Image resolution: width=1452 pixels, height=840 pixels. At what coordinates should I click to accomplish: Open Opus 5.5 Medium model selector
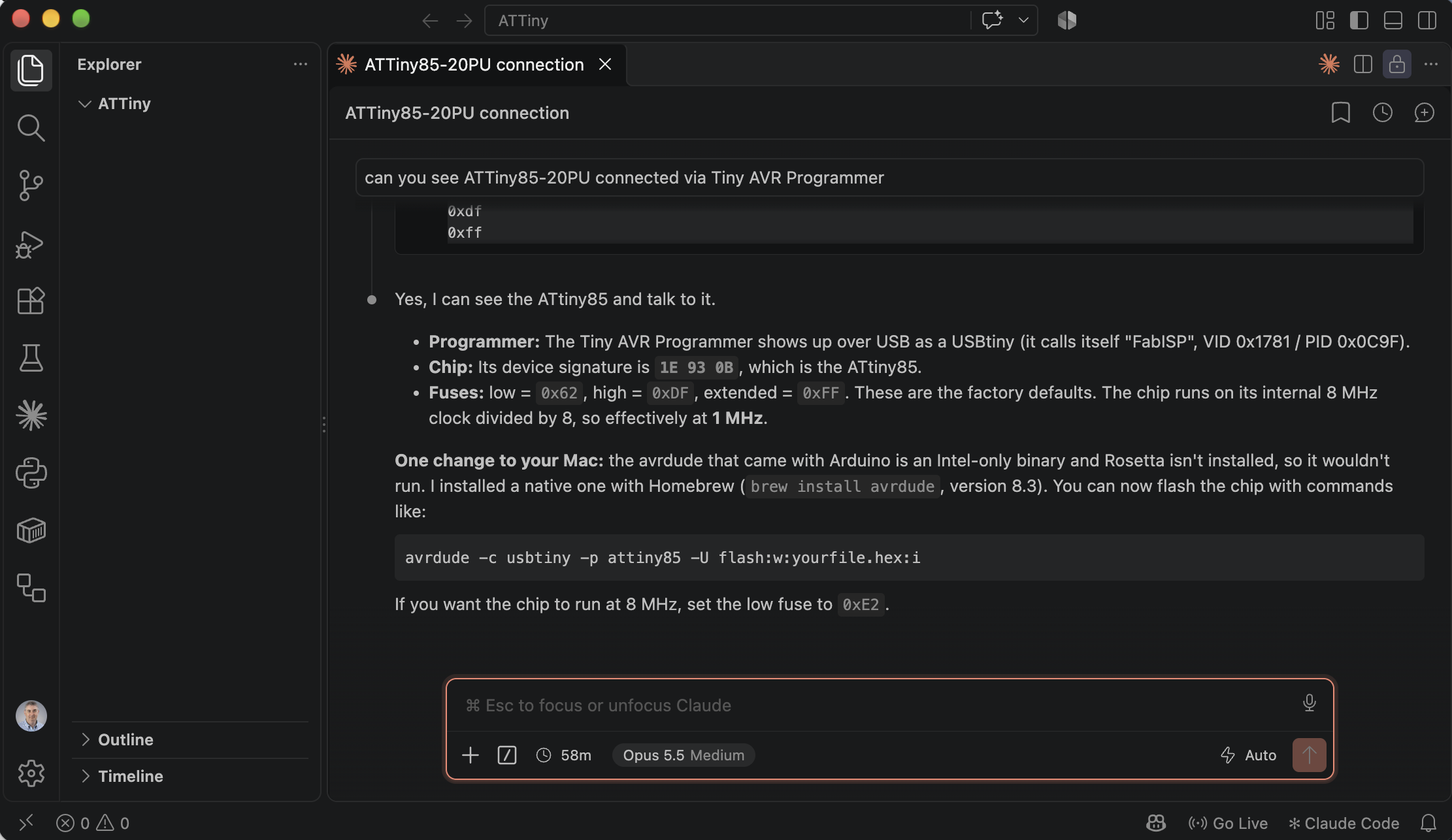[x=684, y=755]
